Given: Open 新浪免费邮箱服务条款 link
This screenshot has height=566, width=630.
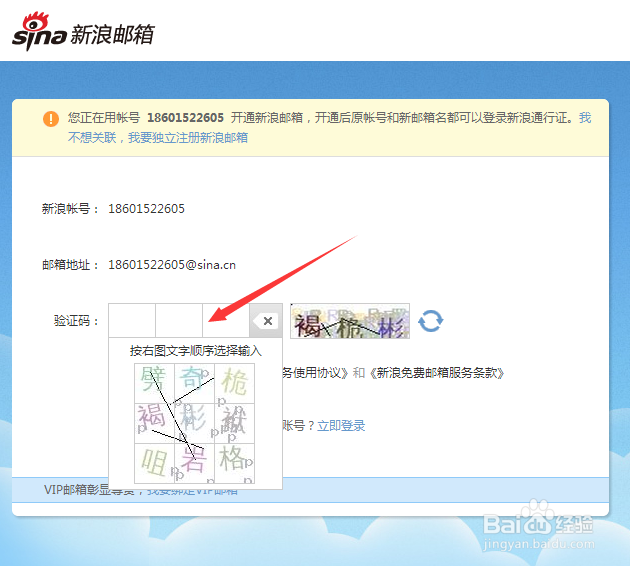Looking at the screenshot, I should [436, 373].
